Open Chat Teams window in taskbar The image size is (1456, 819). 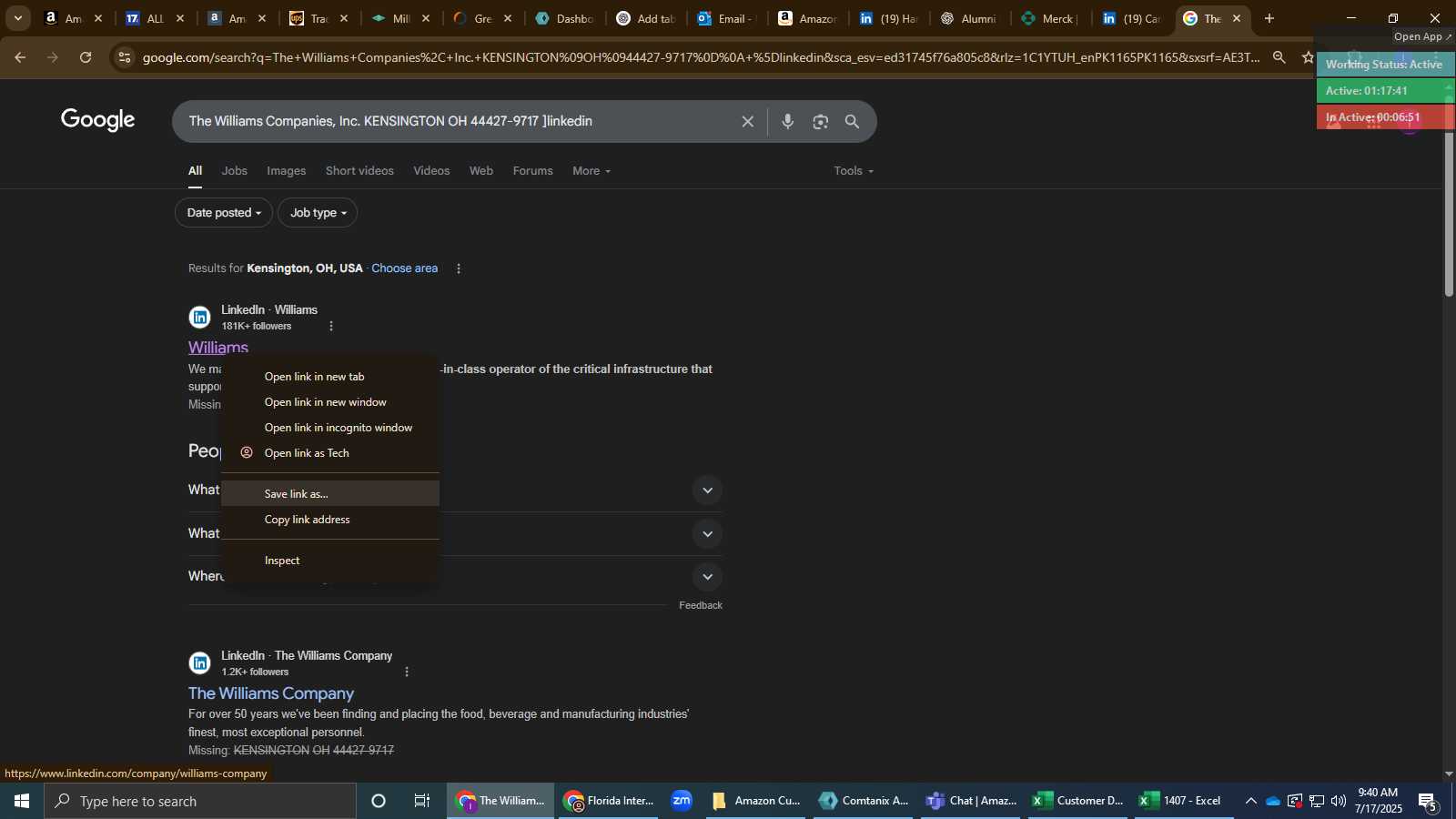[x=971, y=801]
